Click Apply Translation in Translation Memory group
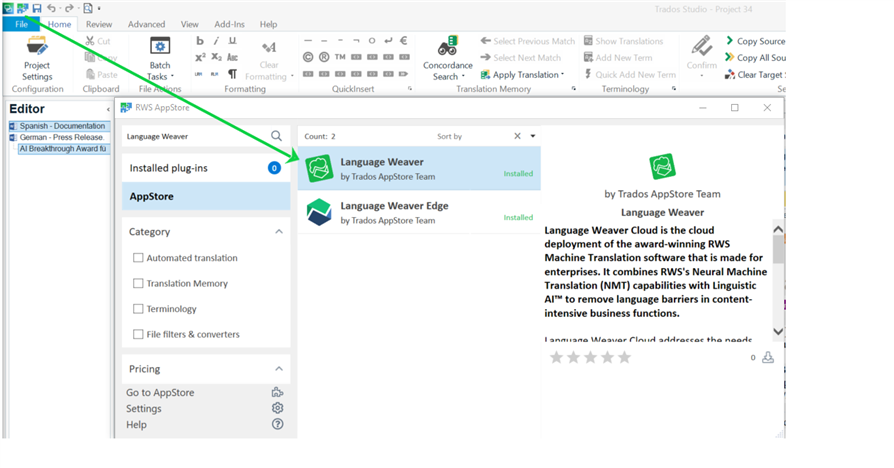The width and height of the screenshot is (894, 468). pyautogui.click(x=522, y=75)
